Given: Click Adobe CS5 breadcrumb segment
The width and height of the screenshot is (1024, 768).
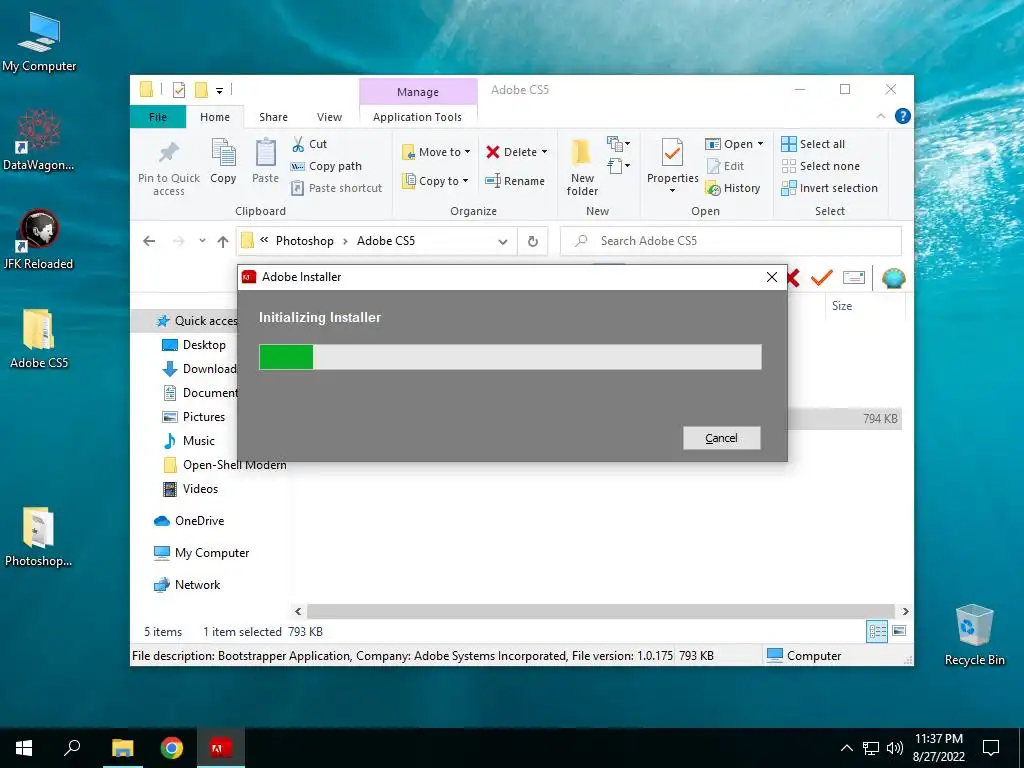Looking at the screenshot, I should pyautogui.click(x=385, y=241).
